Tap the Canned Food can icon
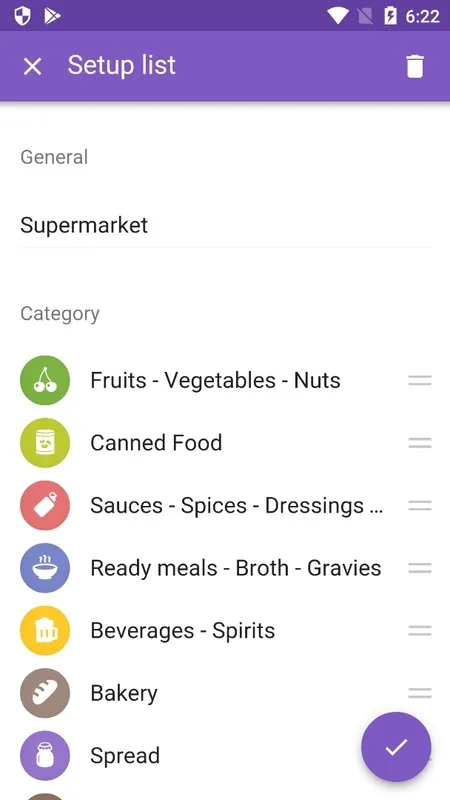Image resolution: width=450 pixels, height=800 pixels. pyautogui.click(x=45, y=443)
